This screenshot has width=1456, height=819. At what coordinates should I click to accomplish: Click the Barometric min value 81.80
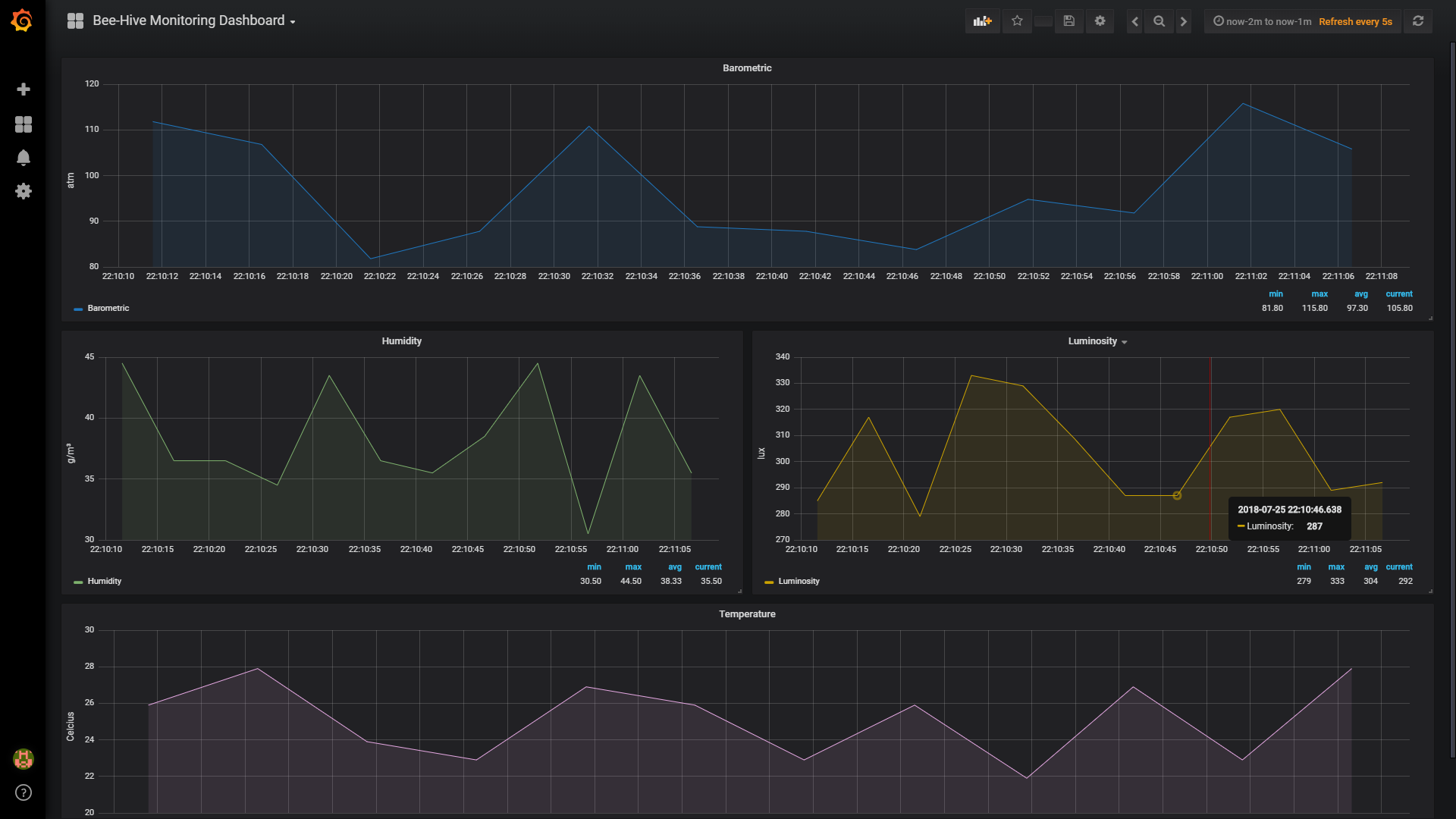click(x=1272, y=309)
